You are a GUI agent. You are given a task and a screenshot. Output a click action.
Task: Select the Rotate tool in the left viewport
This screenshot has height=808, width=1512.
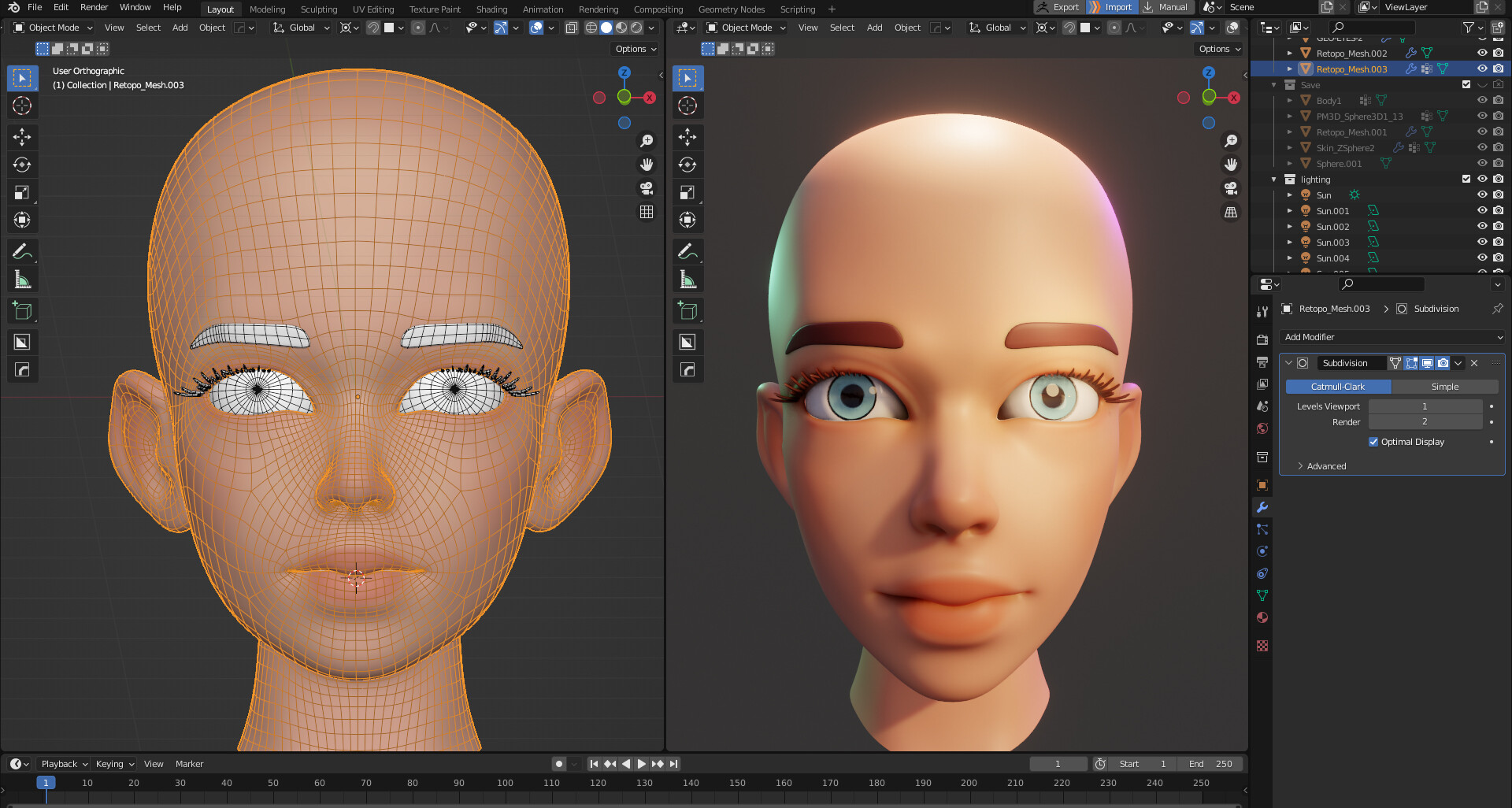coord(22,165)
